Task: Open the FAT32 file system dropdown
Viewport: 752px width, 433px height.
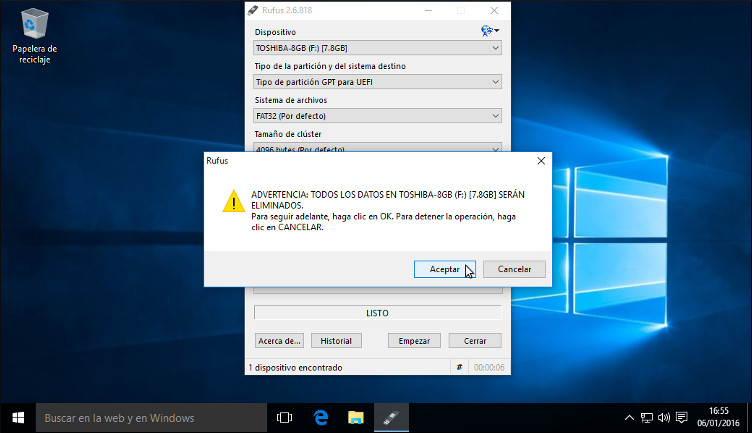Action: [x=377, y=116]
